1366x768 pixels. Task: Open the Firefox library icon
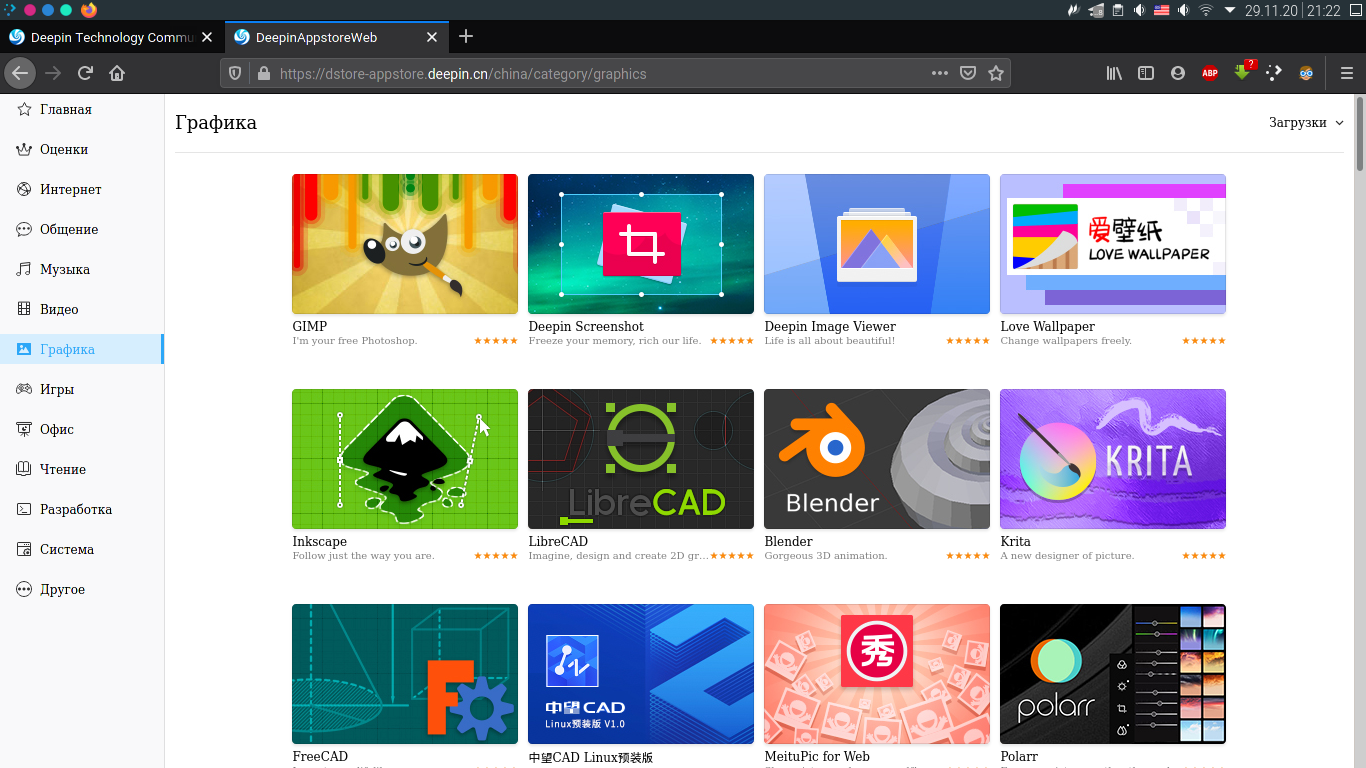[x=1114, y=73]
